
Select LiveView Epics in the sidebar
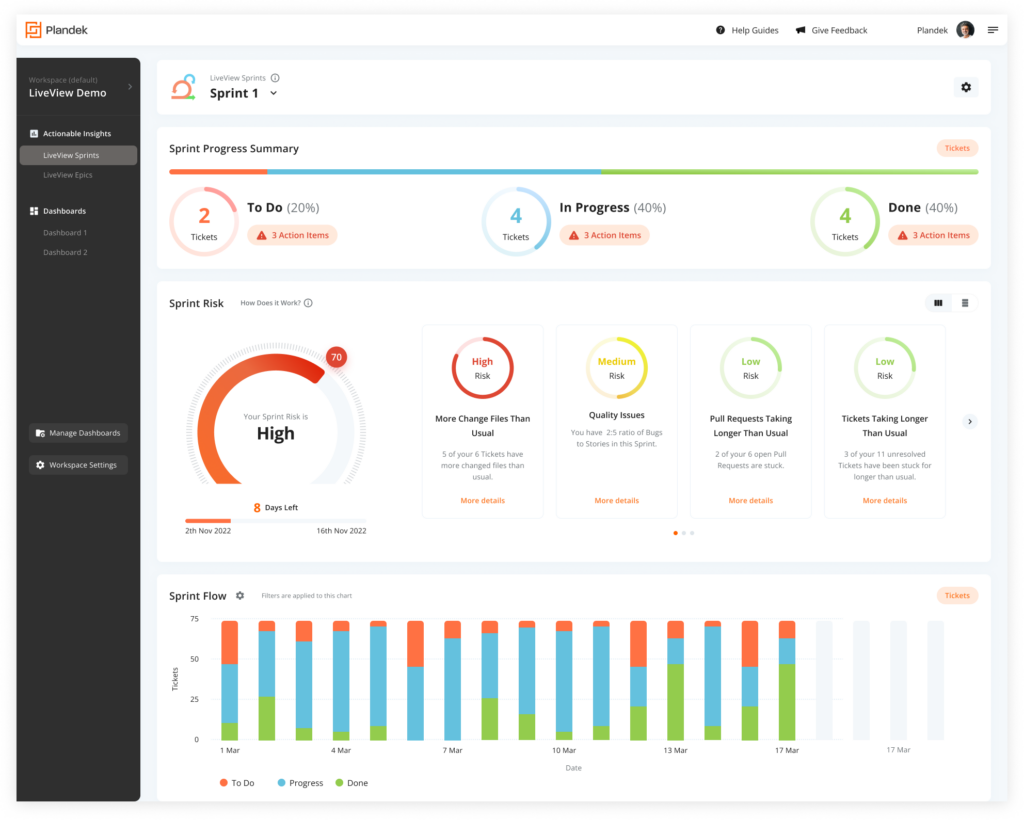70,175
